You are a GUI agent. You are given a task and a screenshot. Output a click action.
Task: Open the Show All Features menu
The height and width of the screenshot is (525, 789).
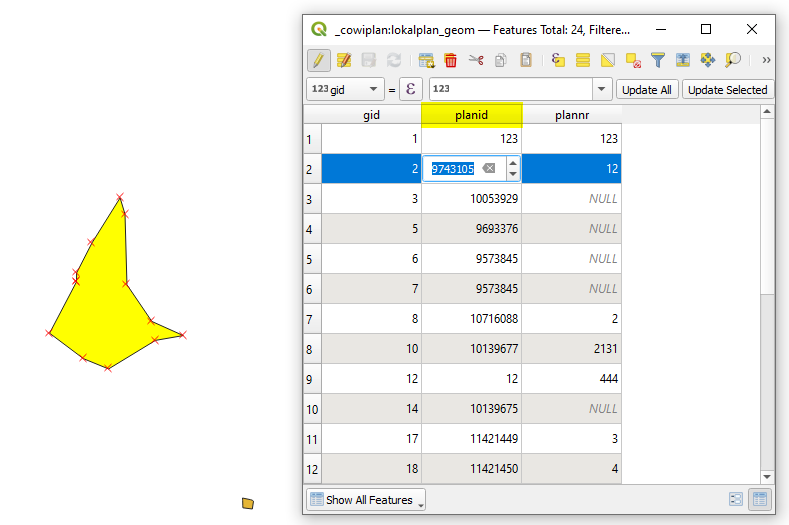[x=366, y=499]
